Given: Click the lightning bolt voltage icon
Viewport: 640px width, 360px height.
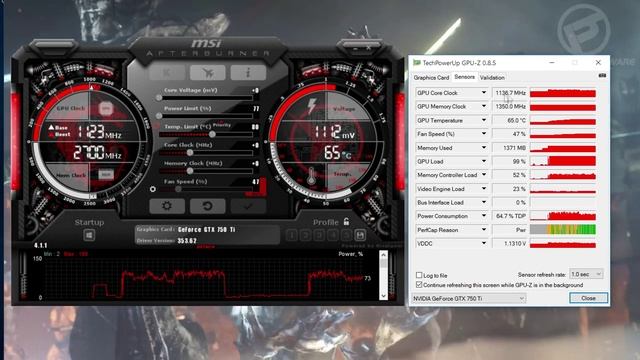Looking at the screenshot, I should [311, 106].
